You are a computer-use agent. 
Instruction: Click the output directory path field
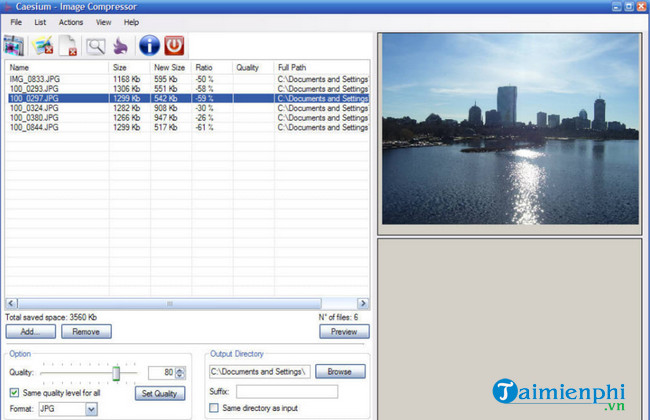click(x=260, y=371)
